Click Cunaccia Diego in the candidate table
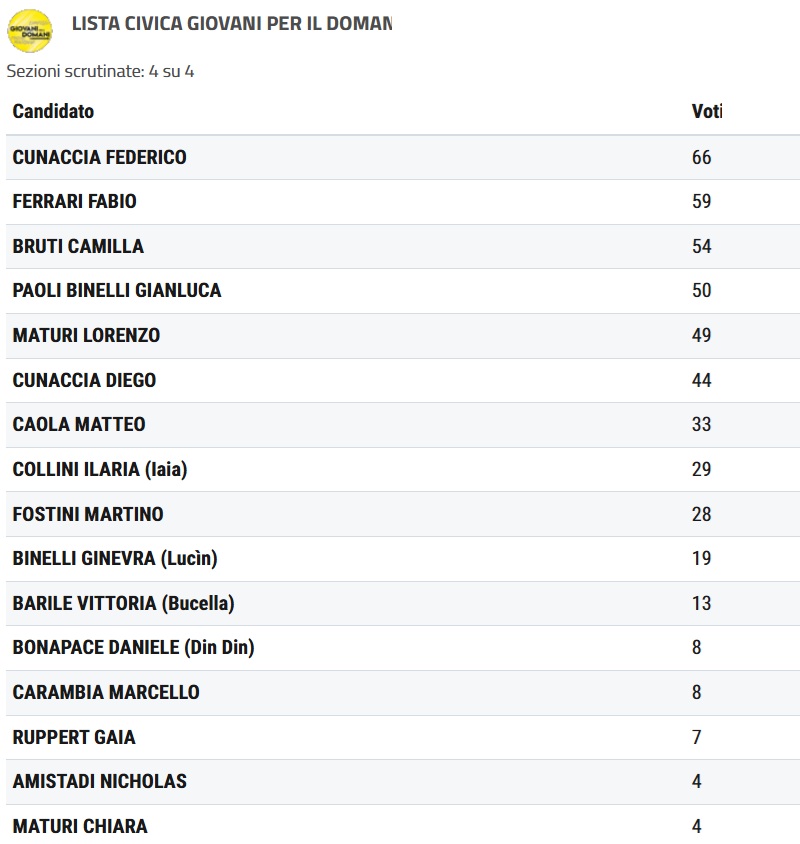The height and width of the screenshot is (844, 800). (x=84, y=380)
